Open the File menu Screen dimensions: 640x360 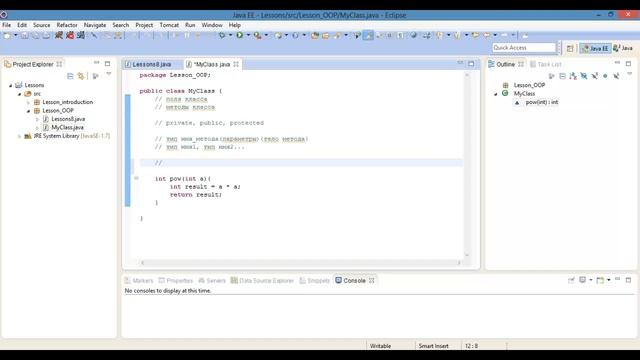(7, 25)
